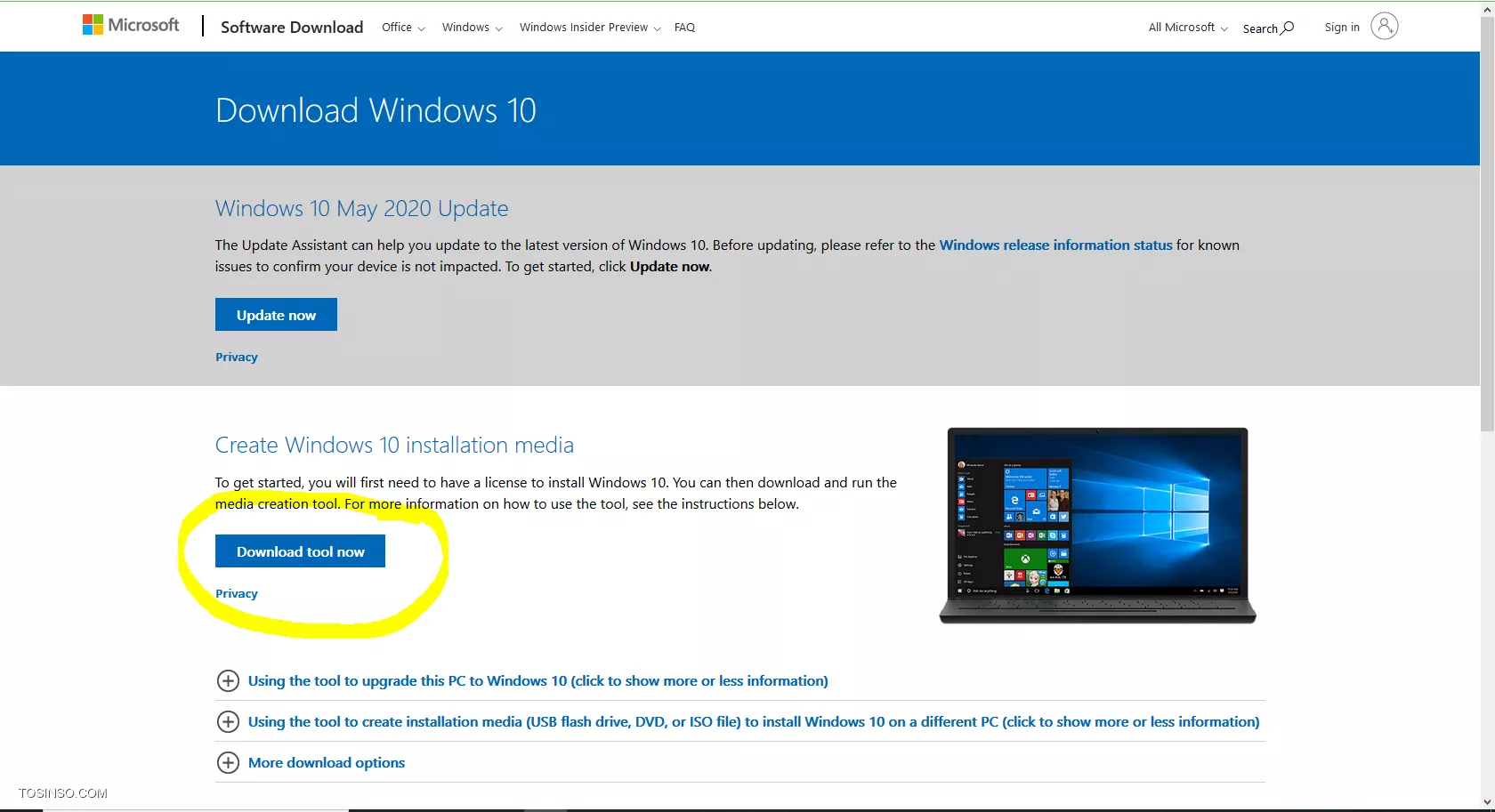
Task: Click the 'Download Windows 10' banner title
Action: point(376,110)
